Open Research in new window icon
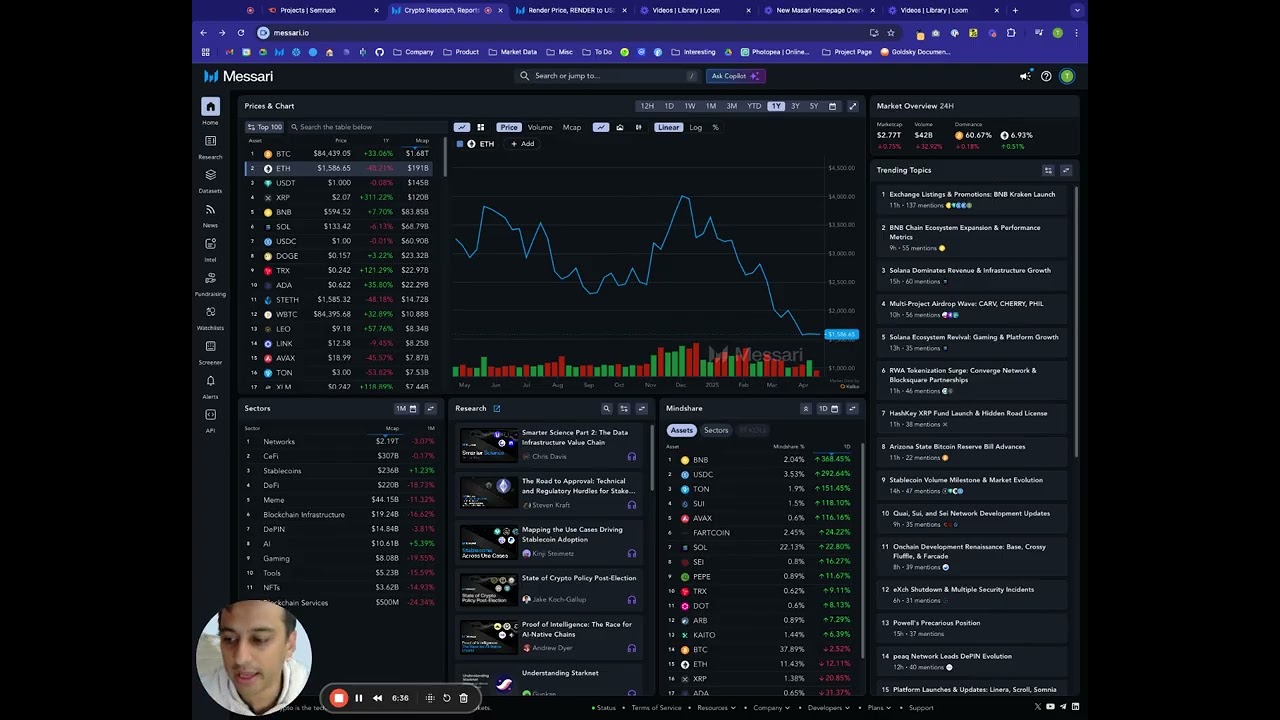Image resolution: width=1280 pixels, height=720 pixels. [496, 409]
